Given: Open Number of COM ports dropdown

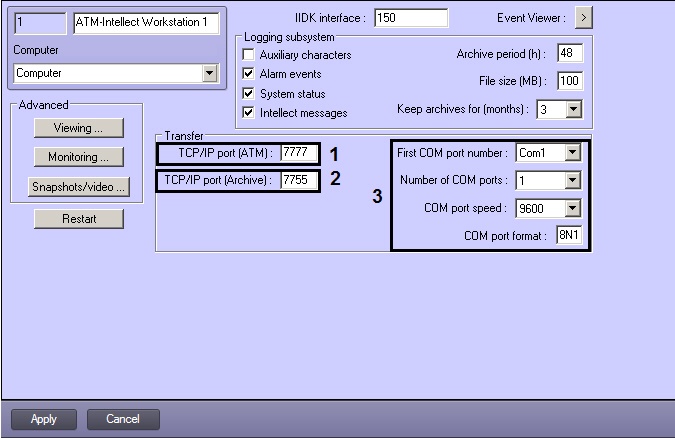Looking at the screenshot, I should [x=573, y=180].
